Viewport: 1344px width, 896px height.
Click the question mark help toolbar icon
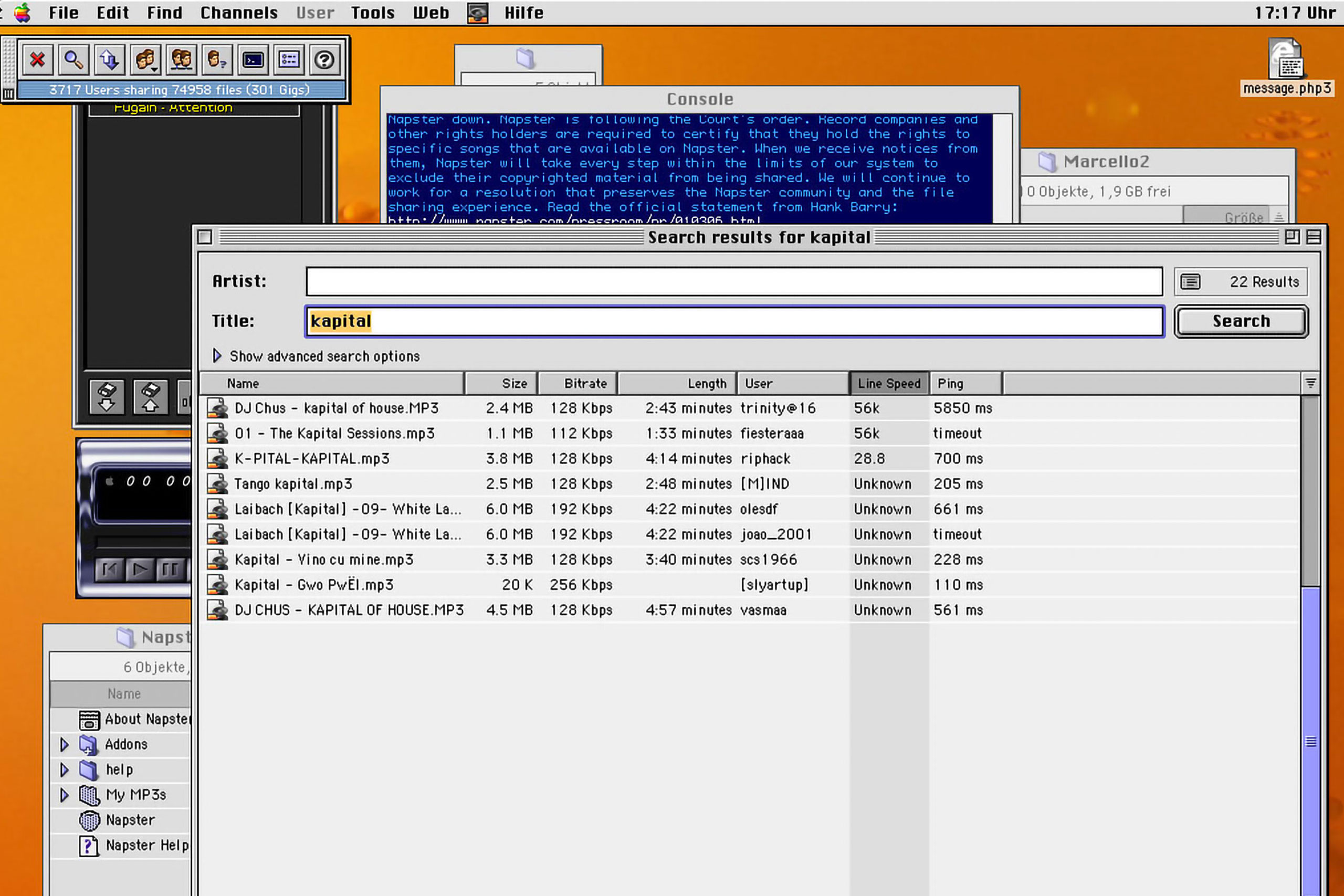tap(324, 59)
